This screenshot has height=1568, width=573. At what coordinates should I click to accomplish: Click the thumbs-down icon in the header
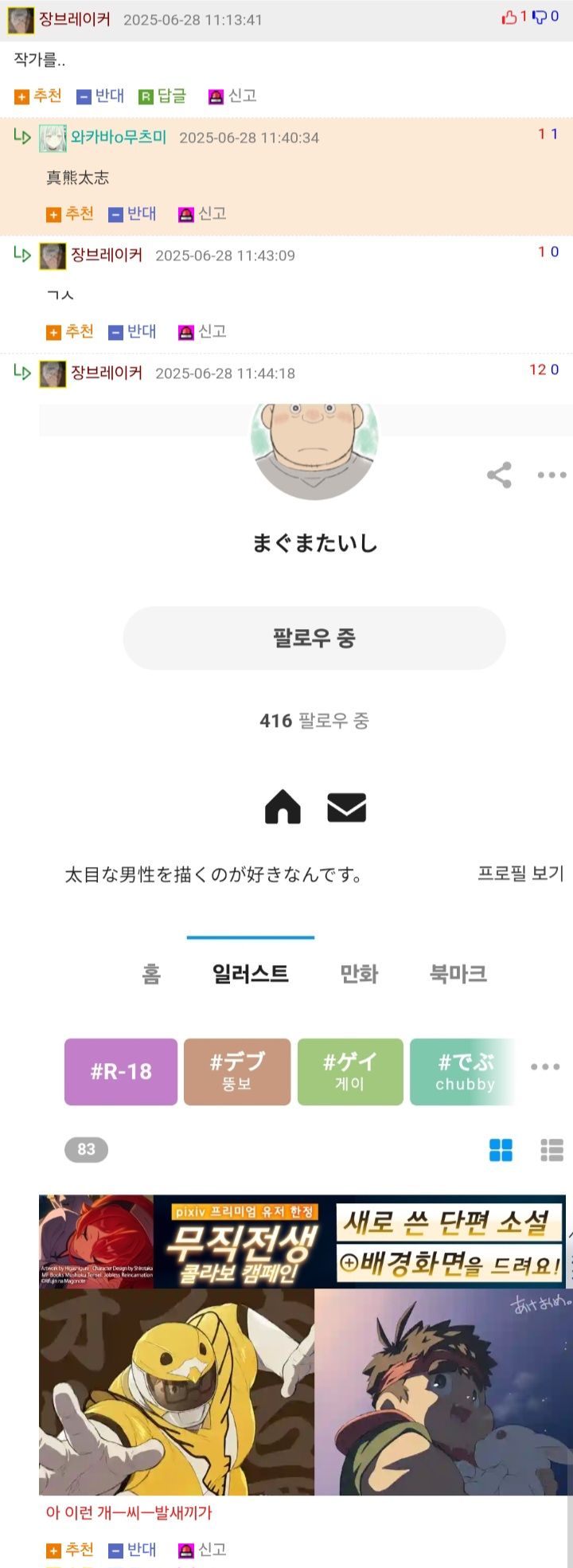pyautogui.click(x=540, y=18)
